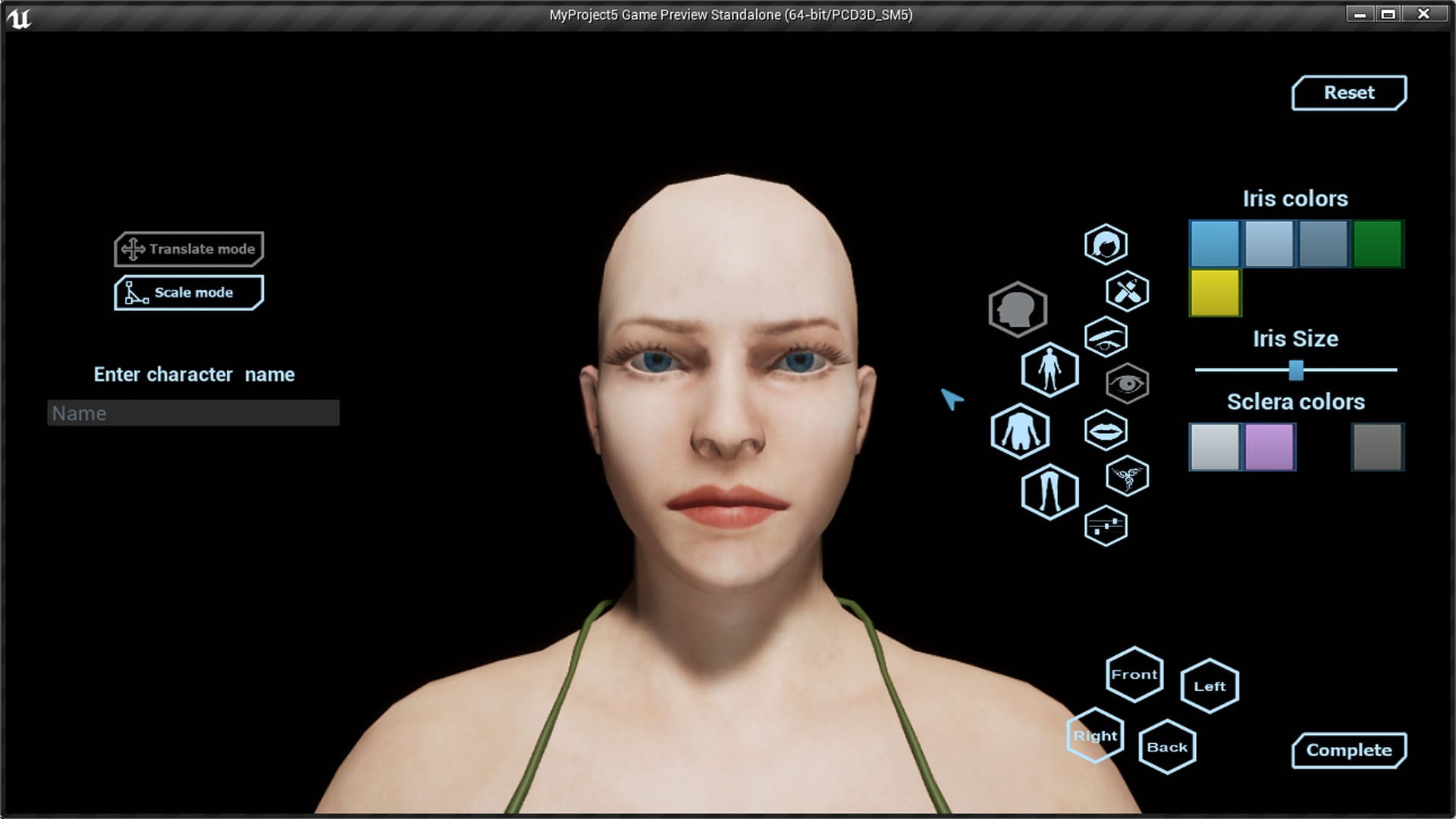The height and width of the screenshot is (819, 1456).
Task: Click the Complete button
Action: pos(1348,750)
